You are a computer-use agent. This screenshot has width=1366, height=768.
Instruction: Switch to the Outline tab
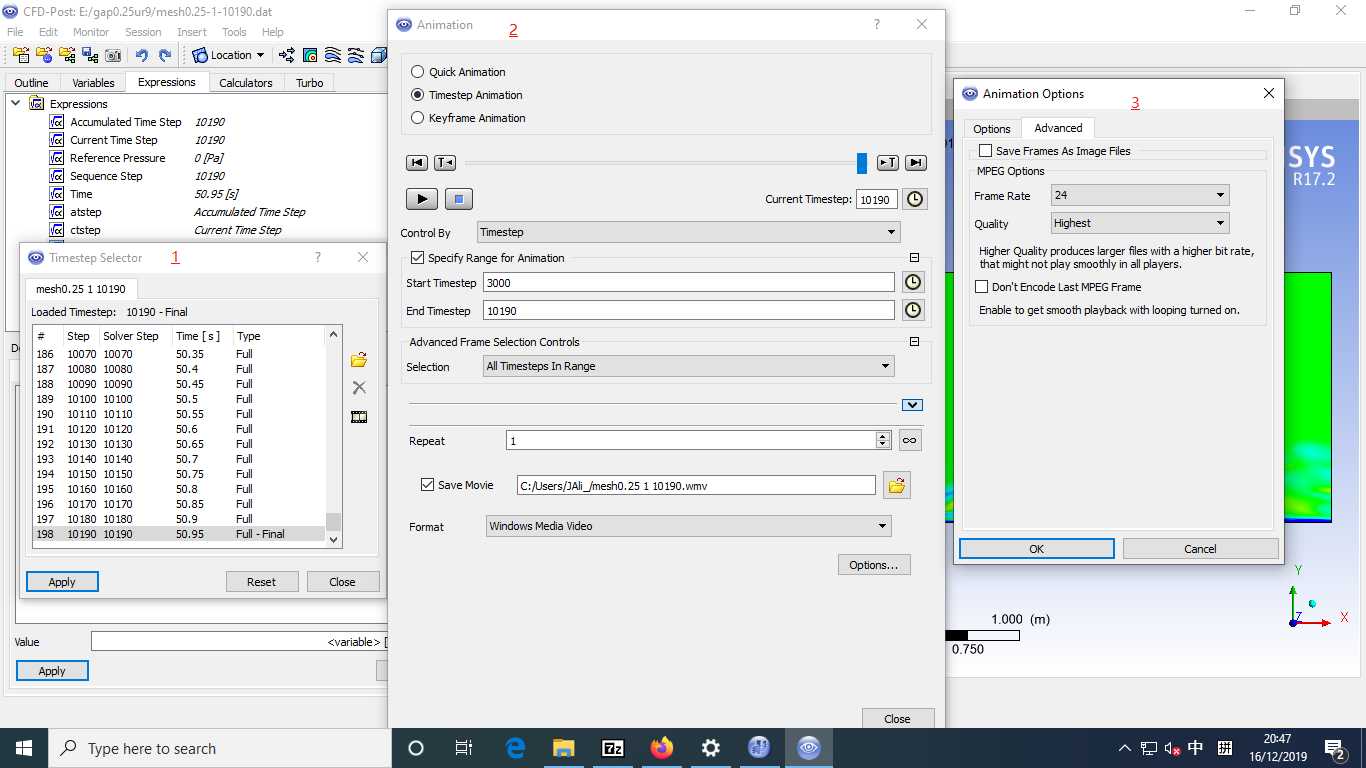coord(32,83)
